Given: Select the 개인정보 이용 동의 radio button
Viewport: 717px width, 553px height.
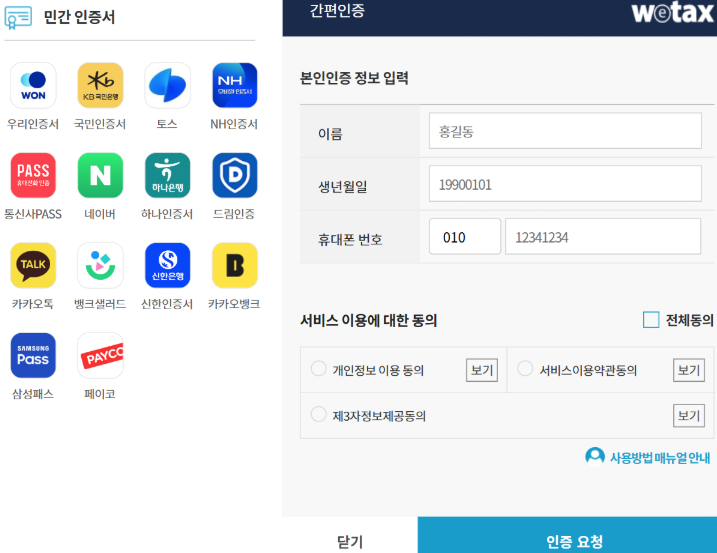Looking at the screenshot, I should pos(318,368).
